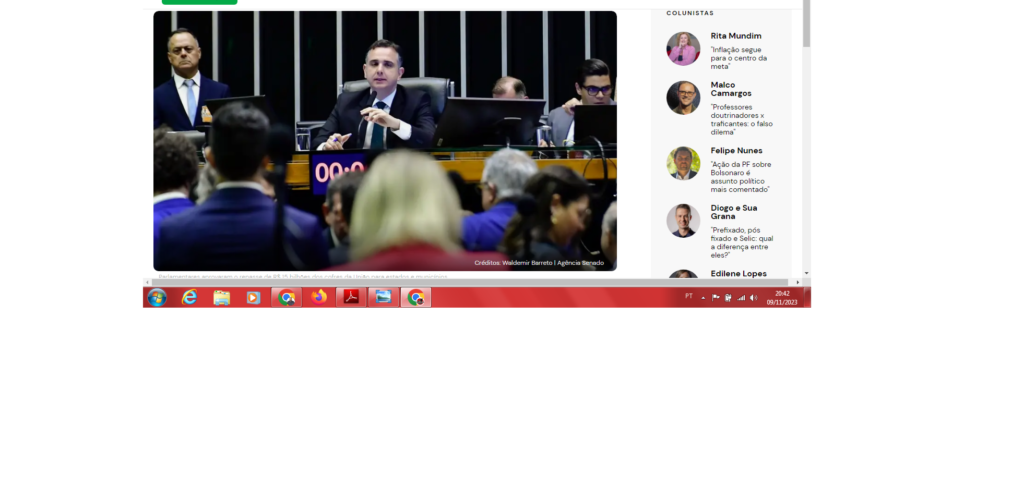Open the clock showing 20:42 09/11/2023
The image size is (1024, 487).
tap(782, 298)
